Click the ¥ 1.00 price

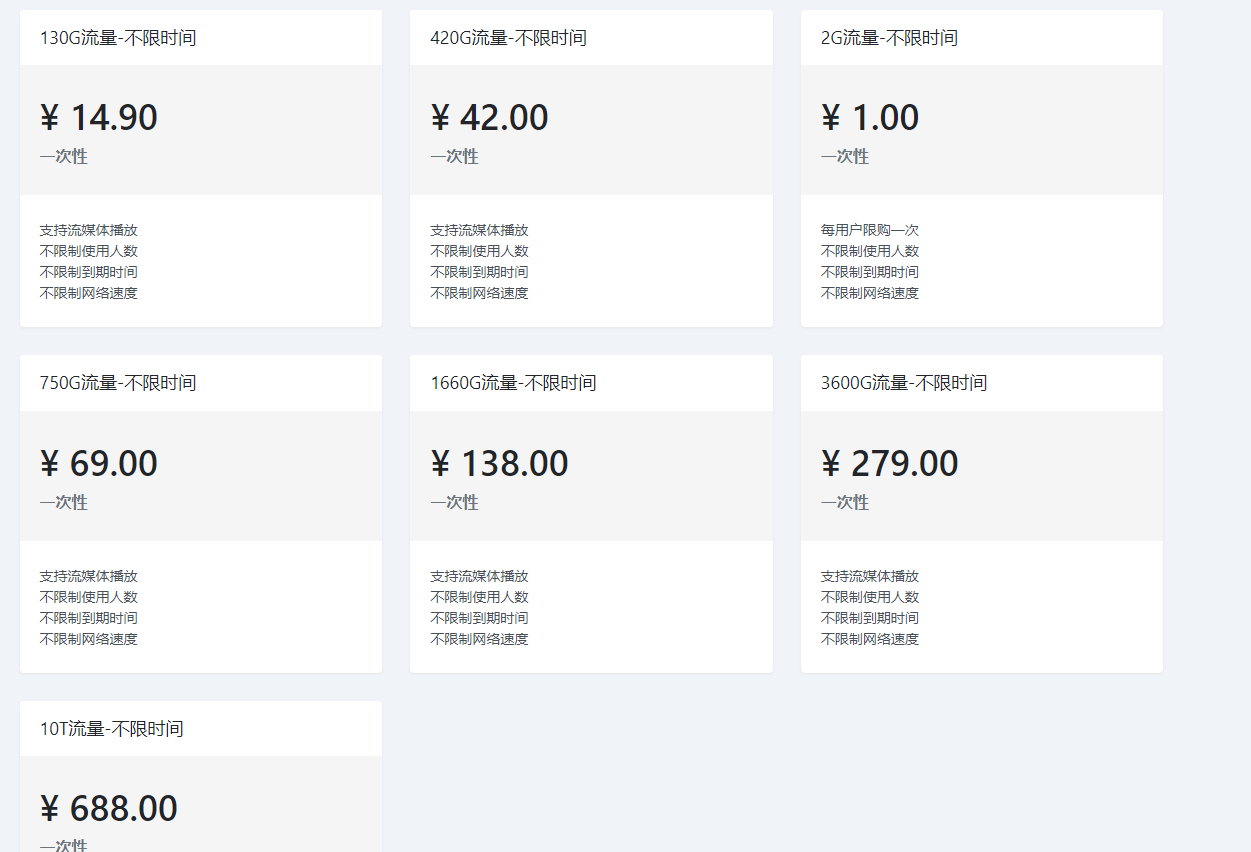click(x=870, y=118)
